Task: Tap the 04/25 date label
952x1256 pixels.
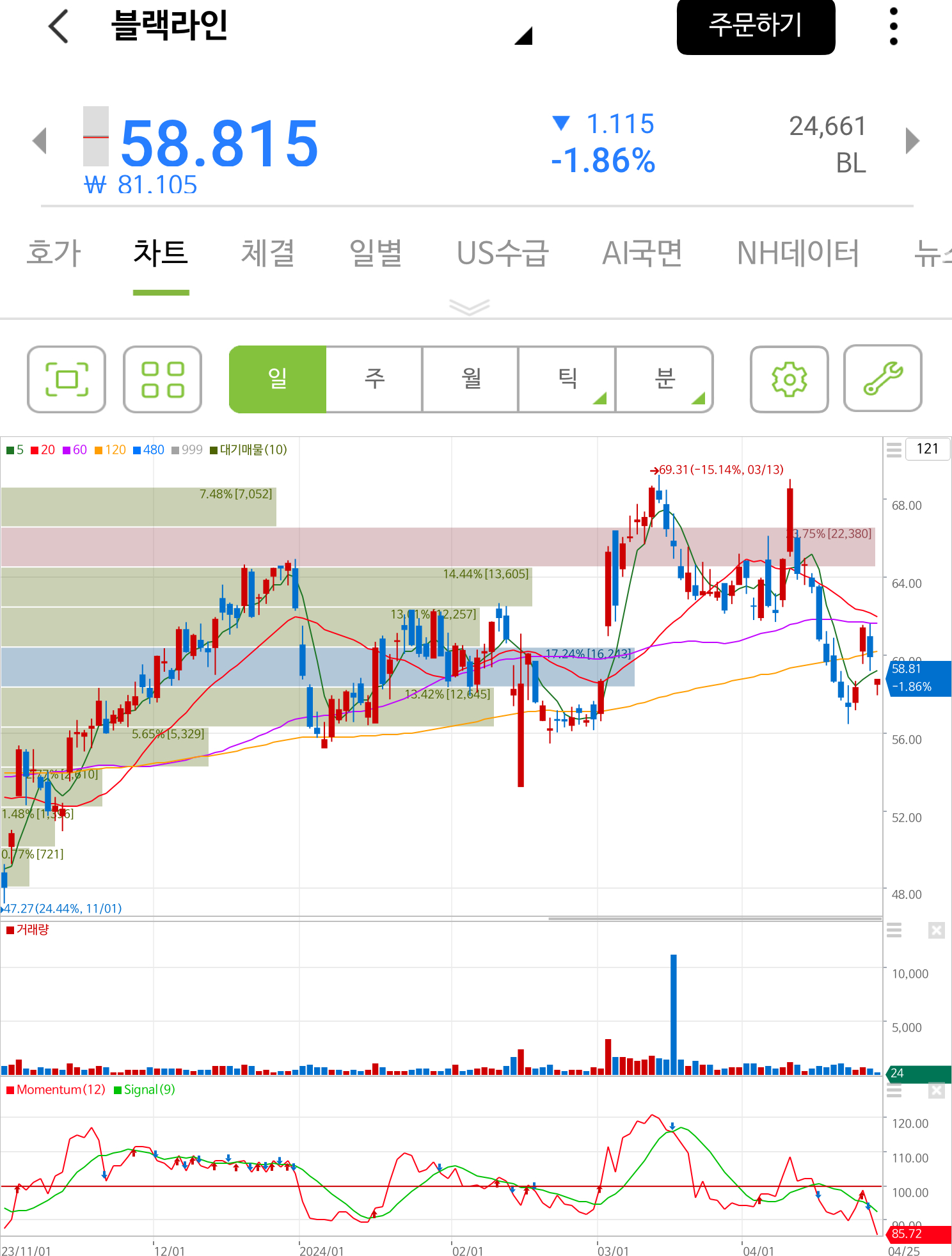Action: (x=904, y=1251)
